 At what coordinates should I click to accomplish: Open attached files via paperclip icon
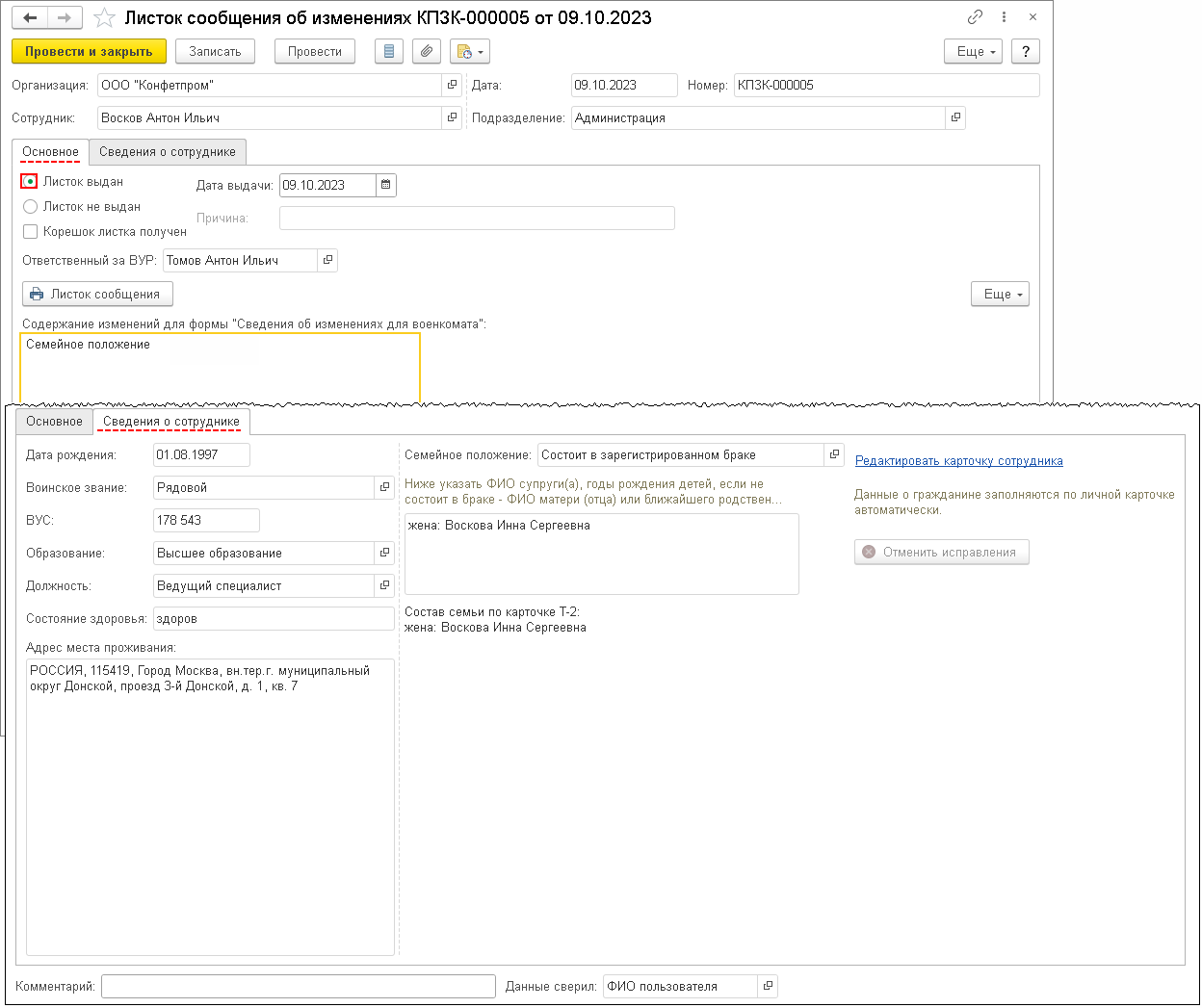(x=427, y=52)
